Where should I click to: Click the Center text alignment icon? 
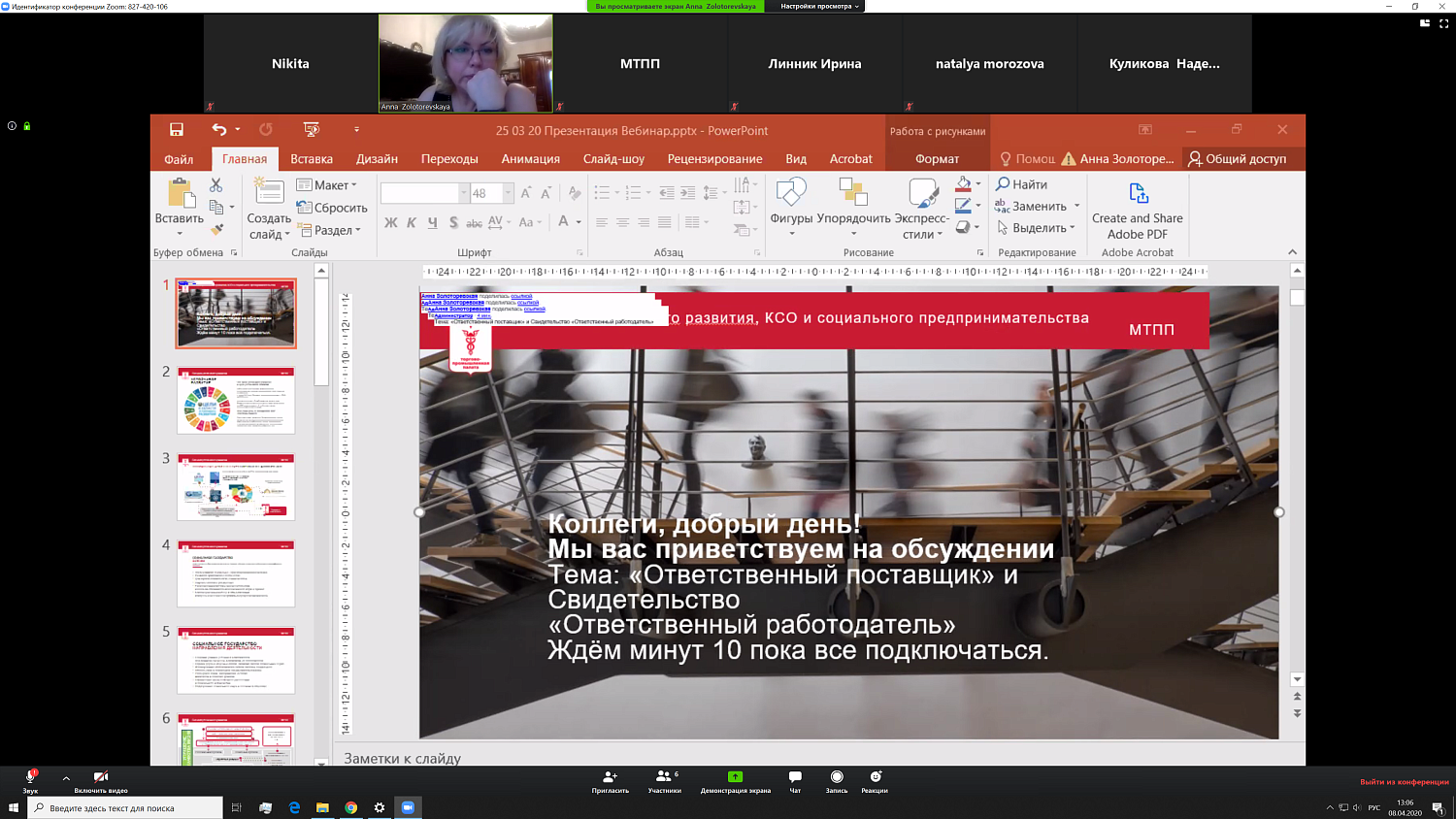pyautogui.click(x=622, y=222)
